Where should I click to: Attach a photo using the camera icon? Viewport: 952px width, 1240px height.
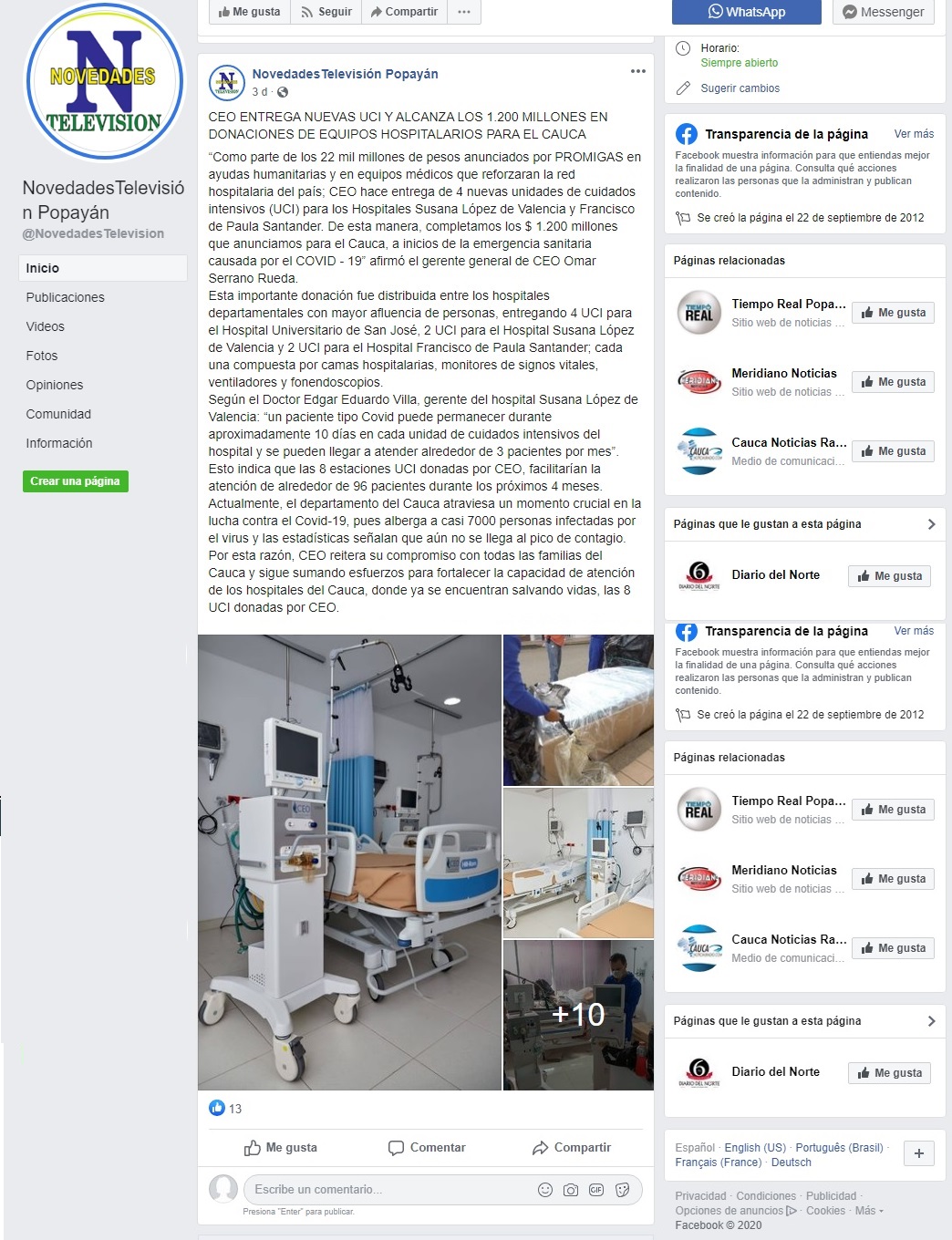point(571,1190)
